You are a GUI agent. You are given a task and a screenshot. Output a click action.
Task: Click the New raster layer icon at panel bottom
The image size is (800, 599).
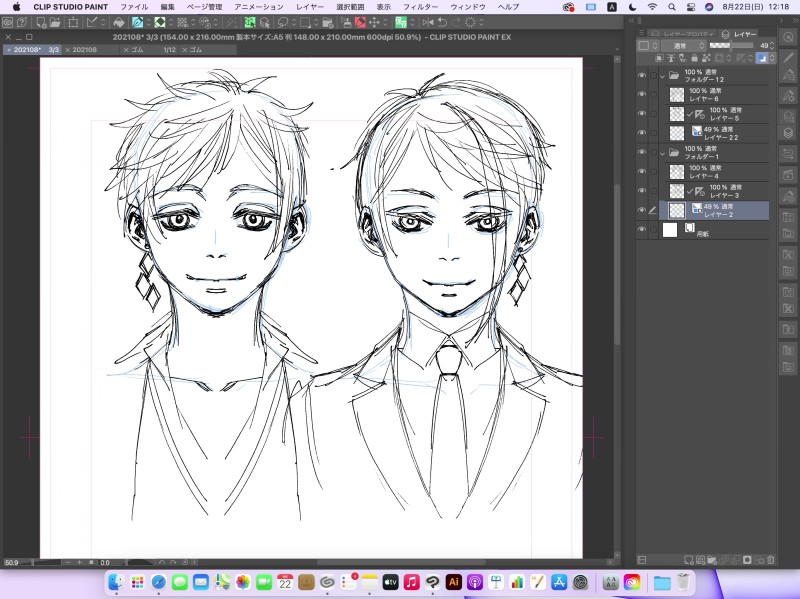pos(689,560)
